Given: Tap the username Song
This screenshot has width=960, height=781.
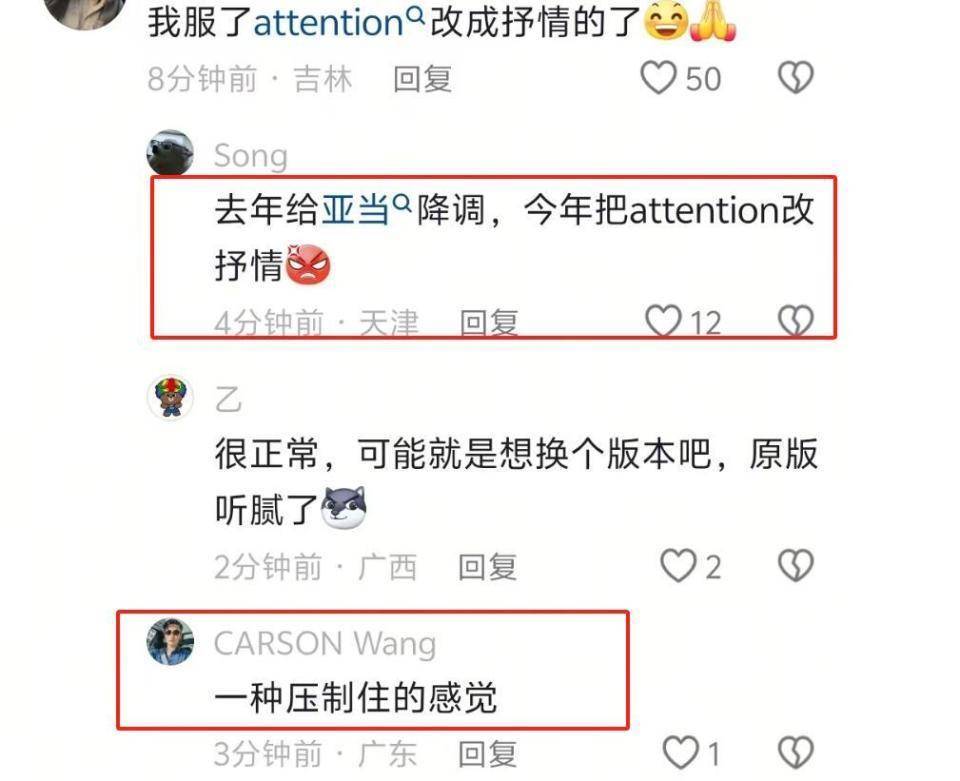Looking at the screenshot, I should (251, 156).
